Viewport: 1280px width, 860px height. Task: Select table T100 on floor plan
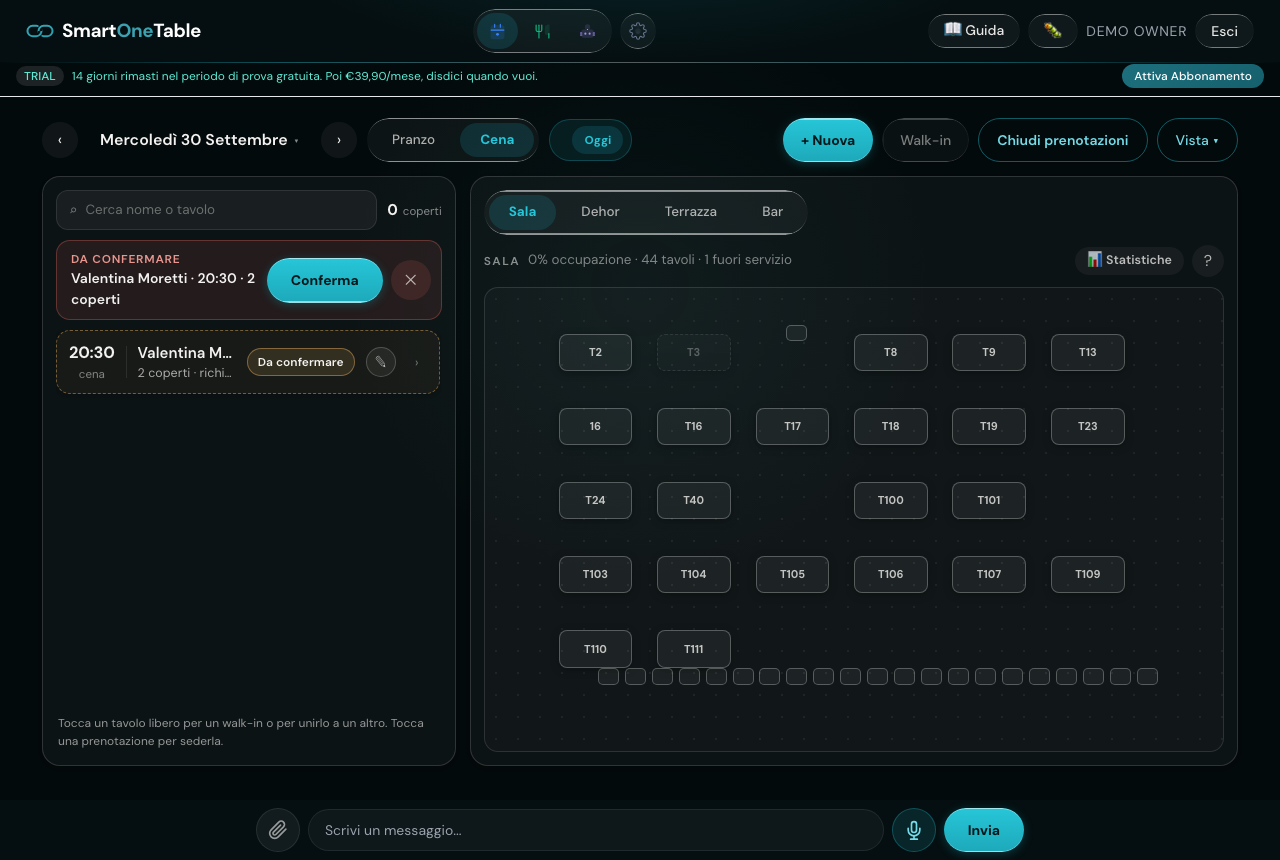pyautogui.click(x=891, y=500)
